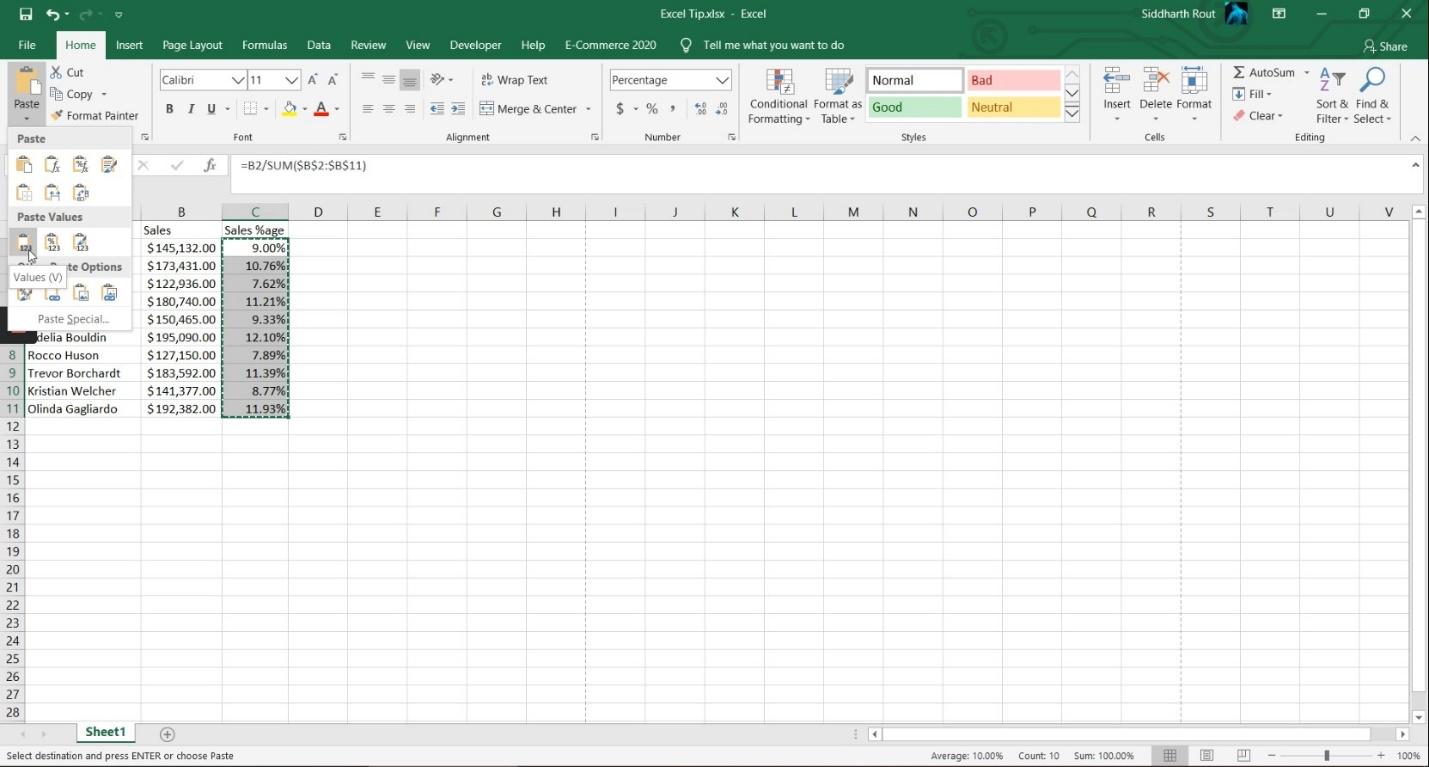Apply the Percent Style icon

click(x=652, y=109)
